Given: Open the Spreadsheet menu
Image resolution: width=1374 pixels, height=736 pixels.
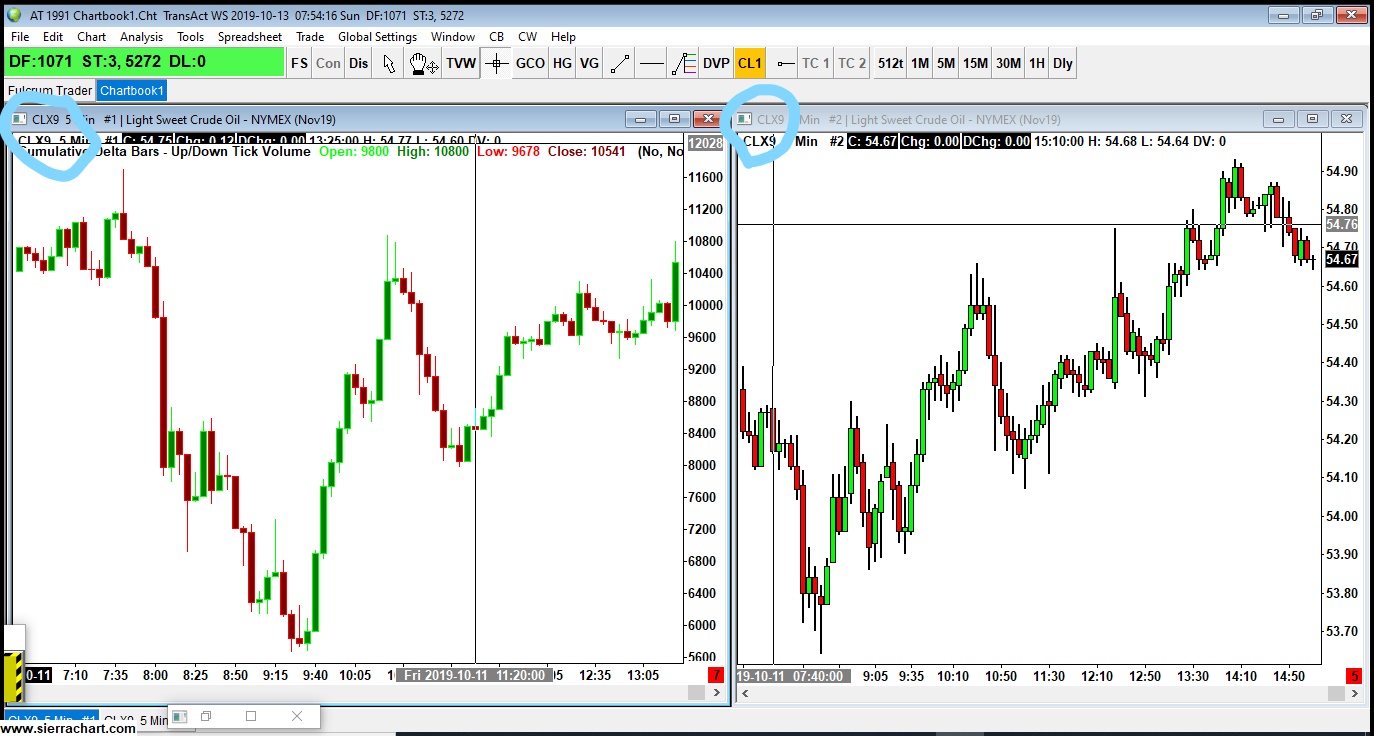Looking at the screenshot, I should 250,37.
